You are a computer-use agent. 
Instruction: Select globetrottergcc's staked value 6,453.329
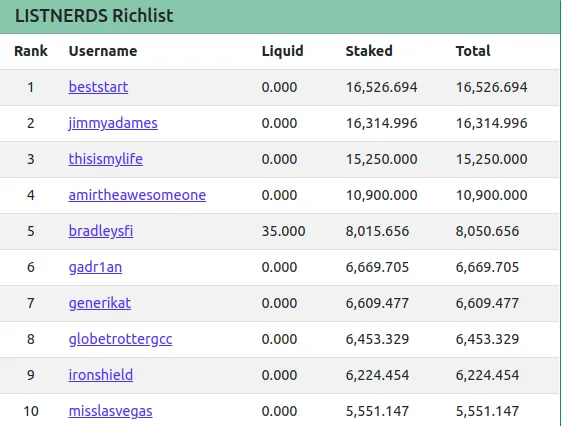(377, 339)
